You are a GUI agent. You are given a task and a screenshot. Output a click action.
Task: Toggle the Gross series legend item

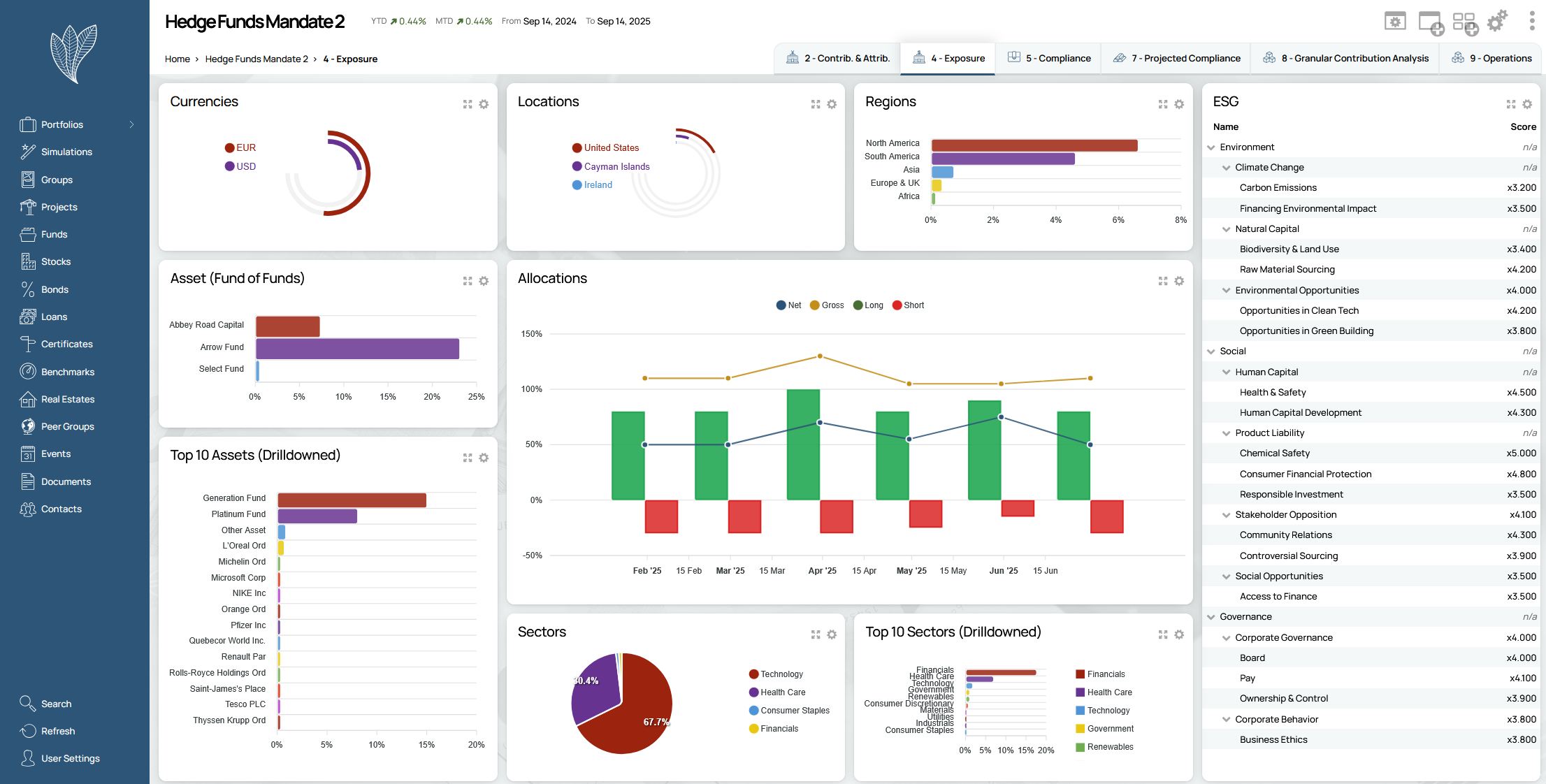(x=827, y=305)
